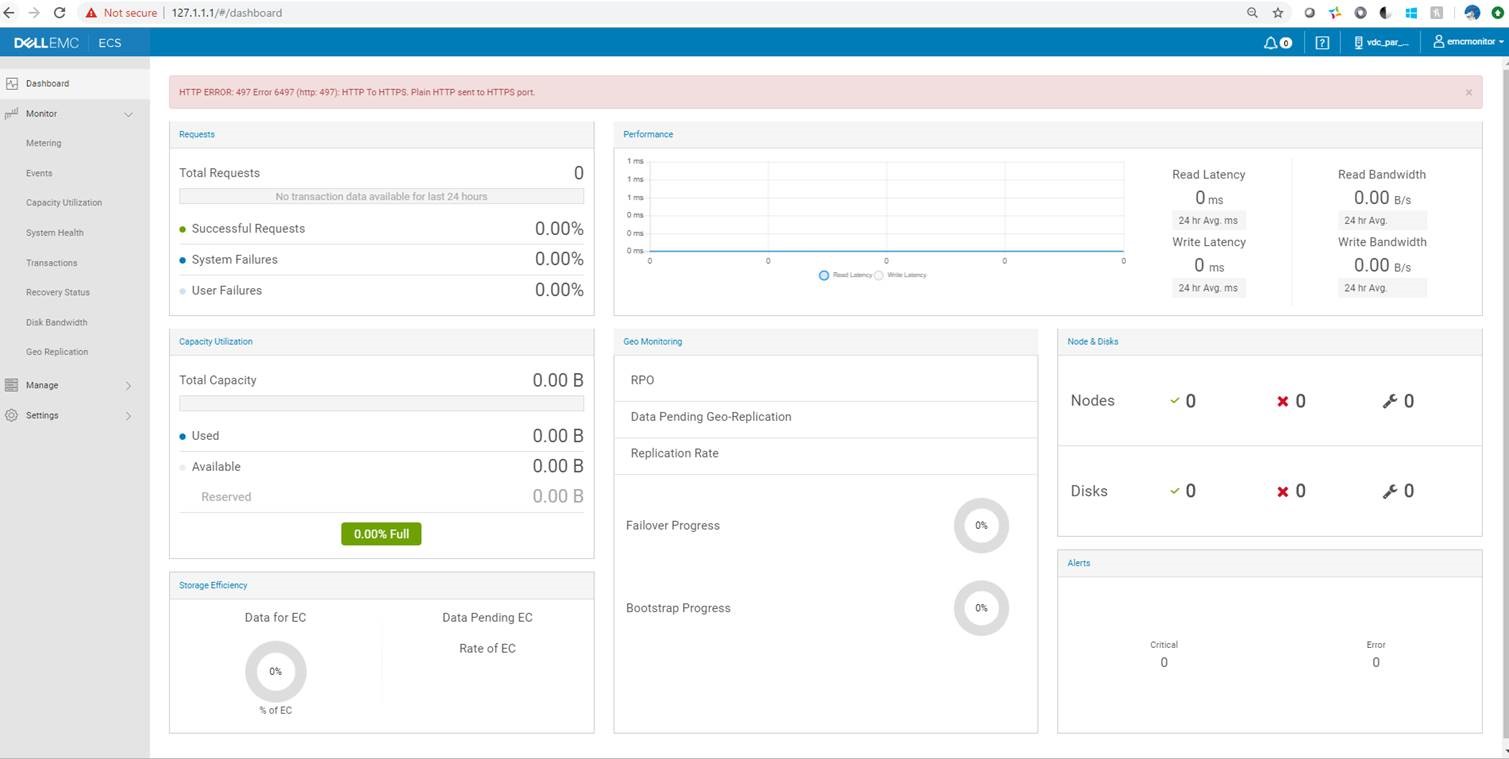Open the Storage Efficiency panel link
Image resolution: width=1509 pixels, height=759 pixels.
(213, 585)
